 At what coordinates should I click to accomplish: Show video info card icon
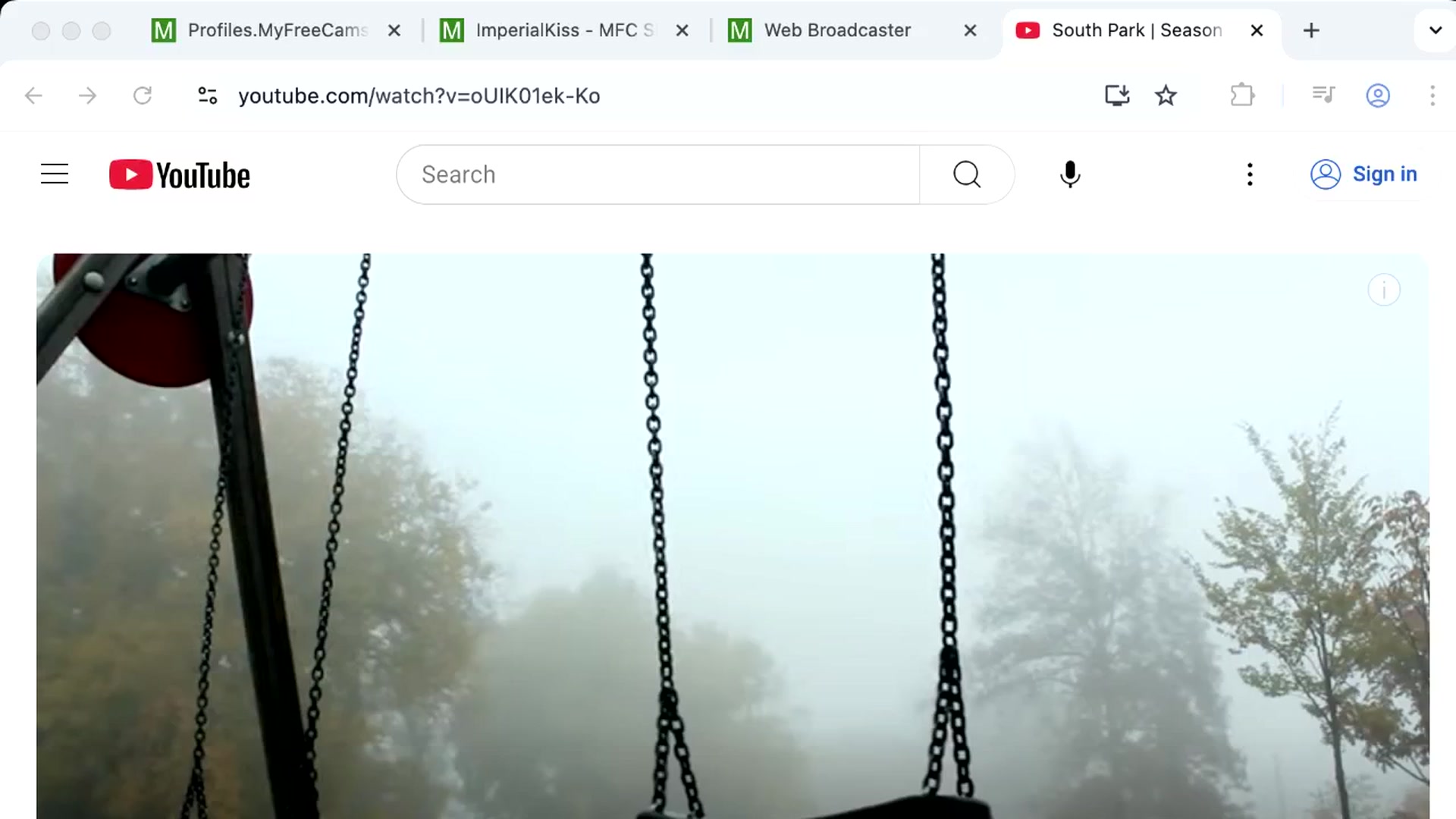tap(1384, 290)
